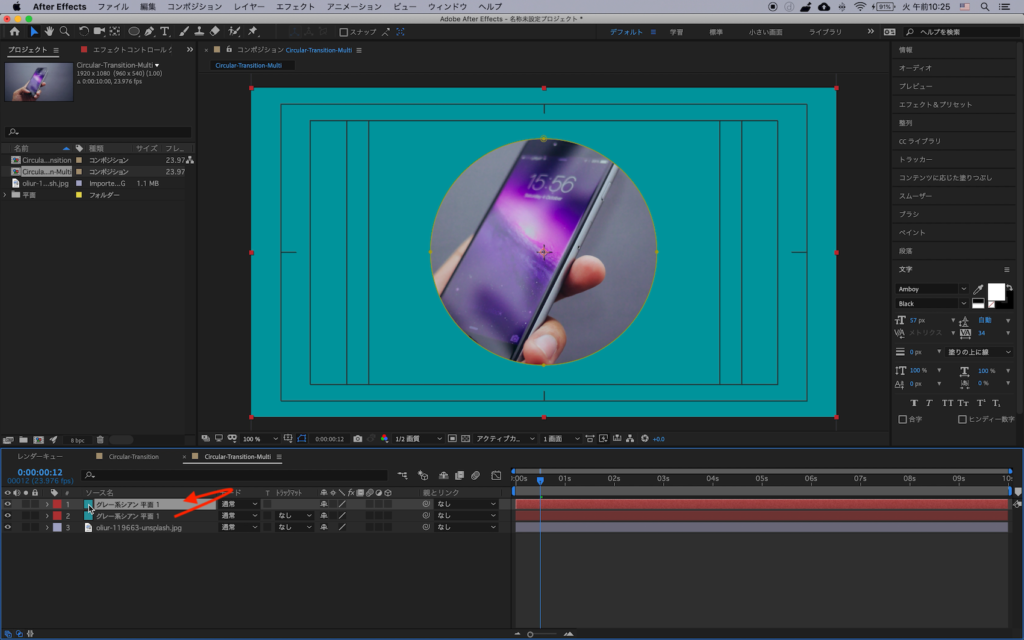Hide the oliur-119663-unsplash.jpg layer via eye icon

(7, 527)
